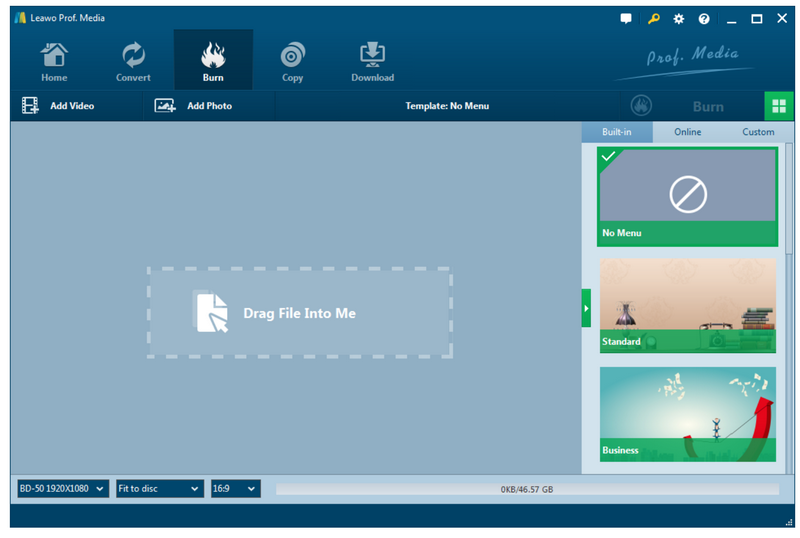Switch to the Online templates tab
This screenshot has height=538, width=800.
687,132
